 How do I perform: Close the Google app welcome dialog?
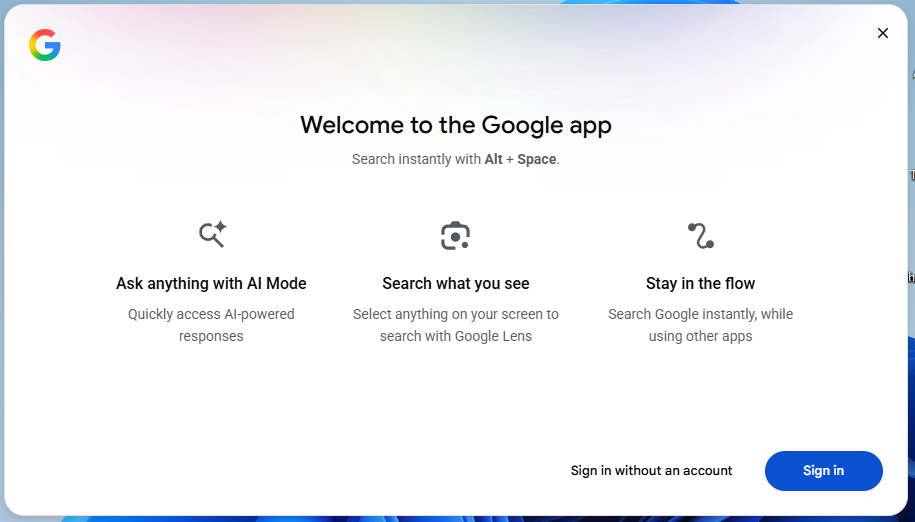882,33
